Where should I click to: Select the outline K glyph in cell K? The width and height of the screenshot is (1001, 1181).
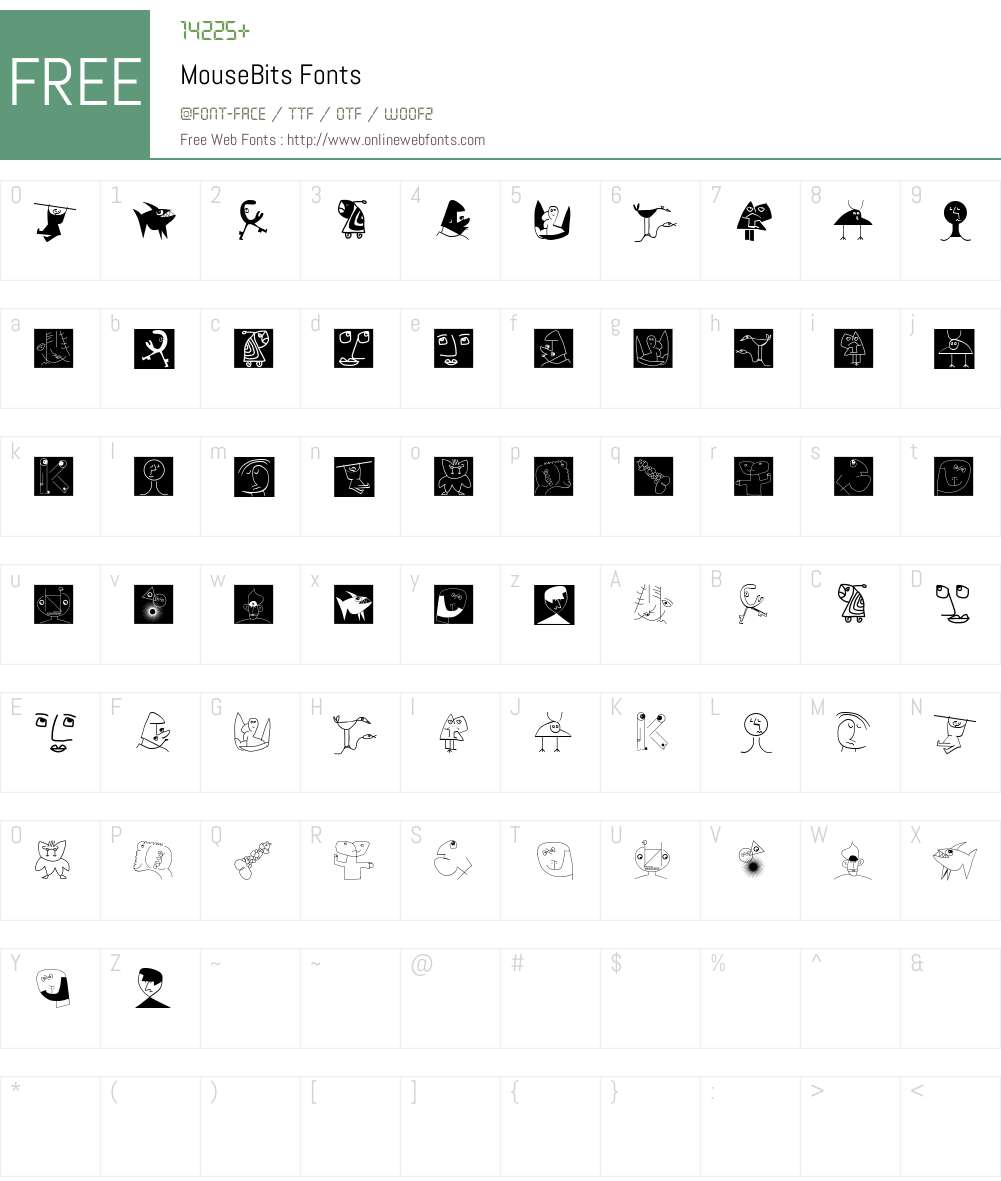652,731
